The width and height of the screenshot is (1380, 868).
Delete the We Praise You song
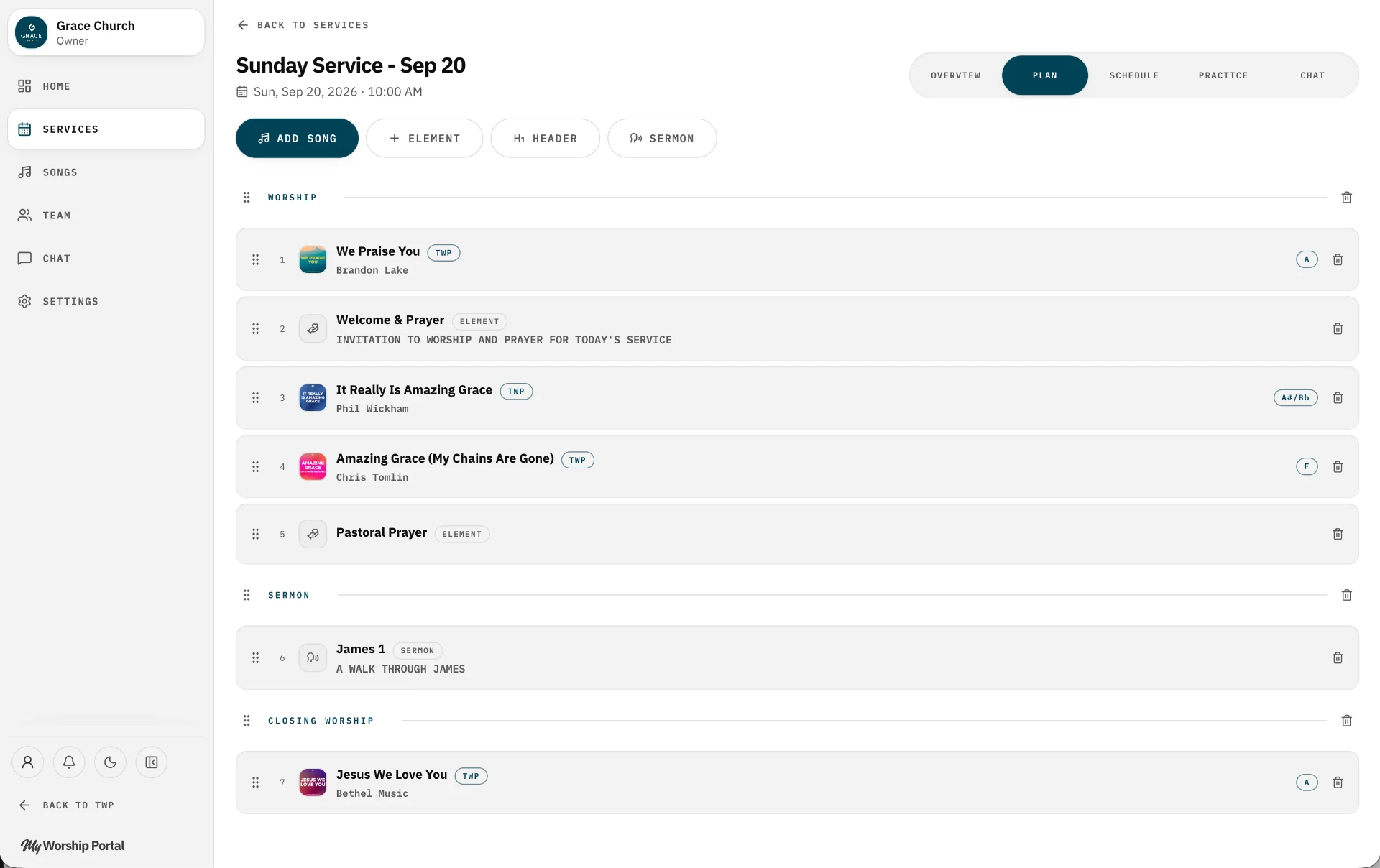(1338, 259)
